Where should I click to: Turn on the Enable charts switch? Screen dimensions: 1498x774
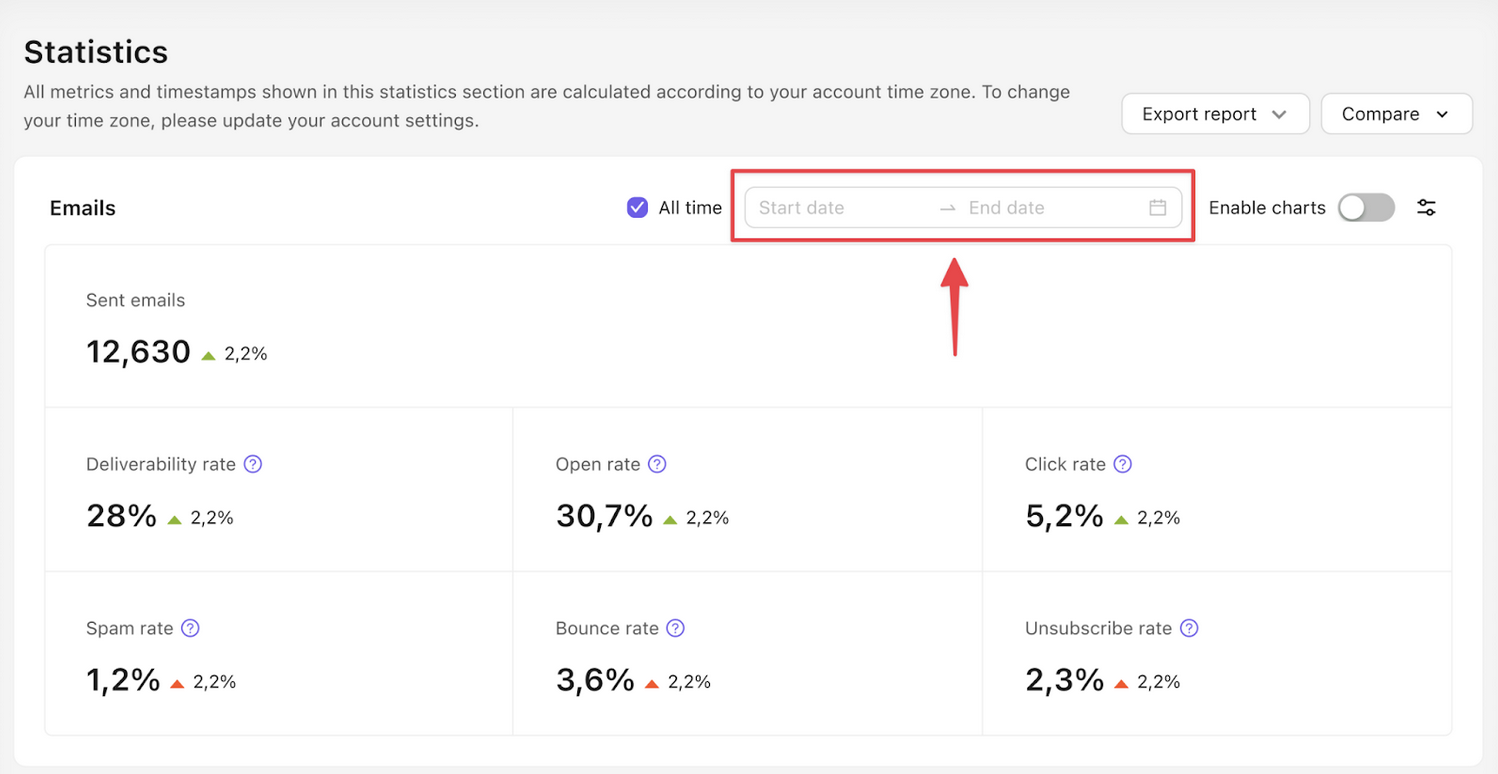point(1366,208)
